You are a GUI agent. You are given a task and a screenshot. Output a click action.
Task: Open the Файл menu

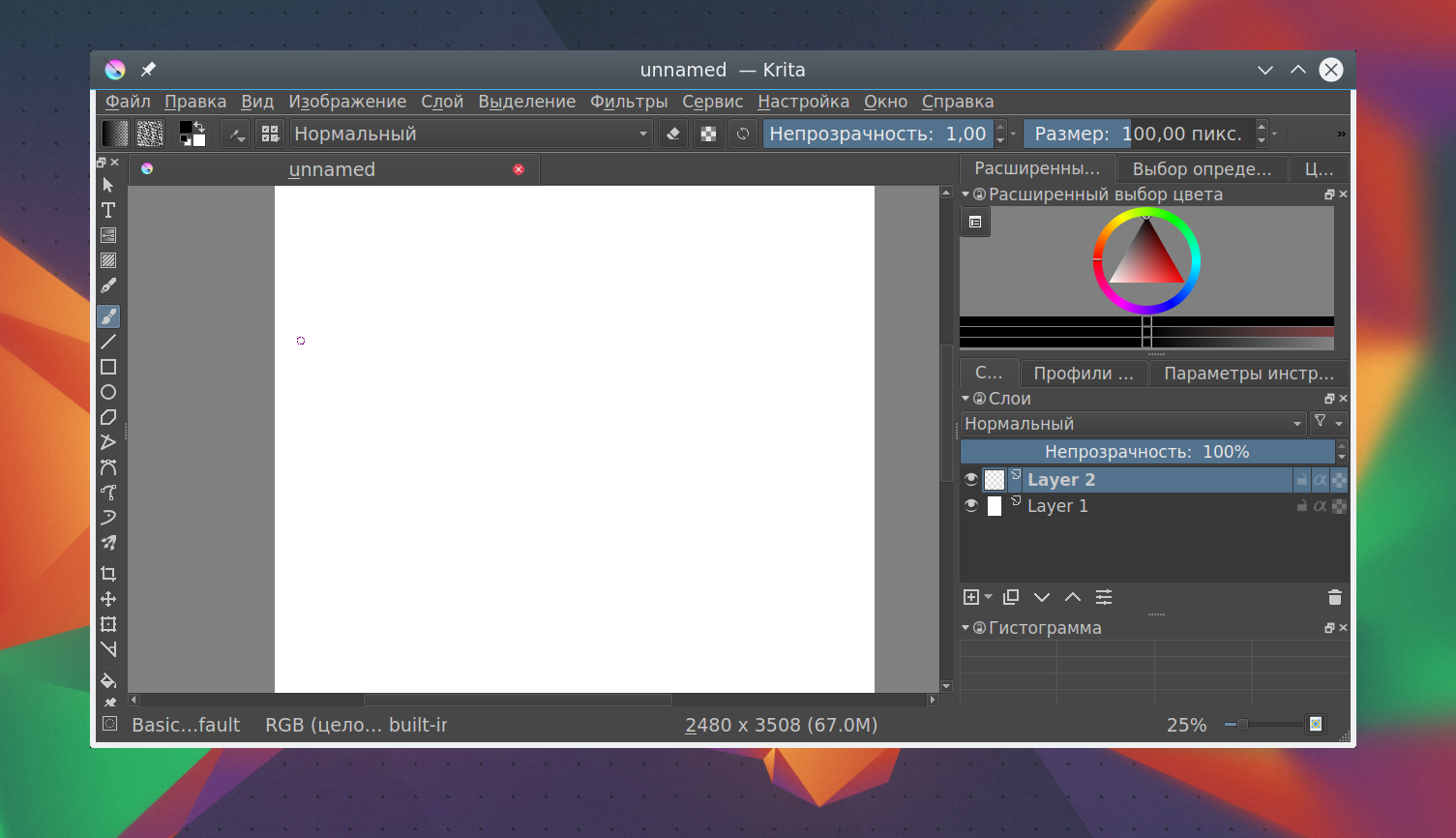pyautogui.click(x=128, y=102)
